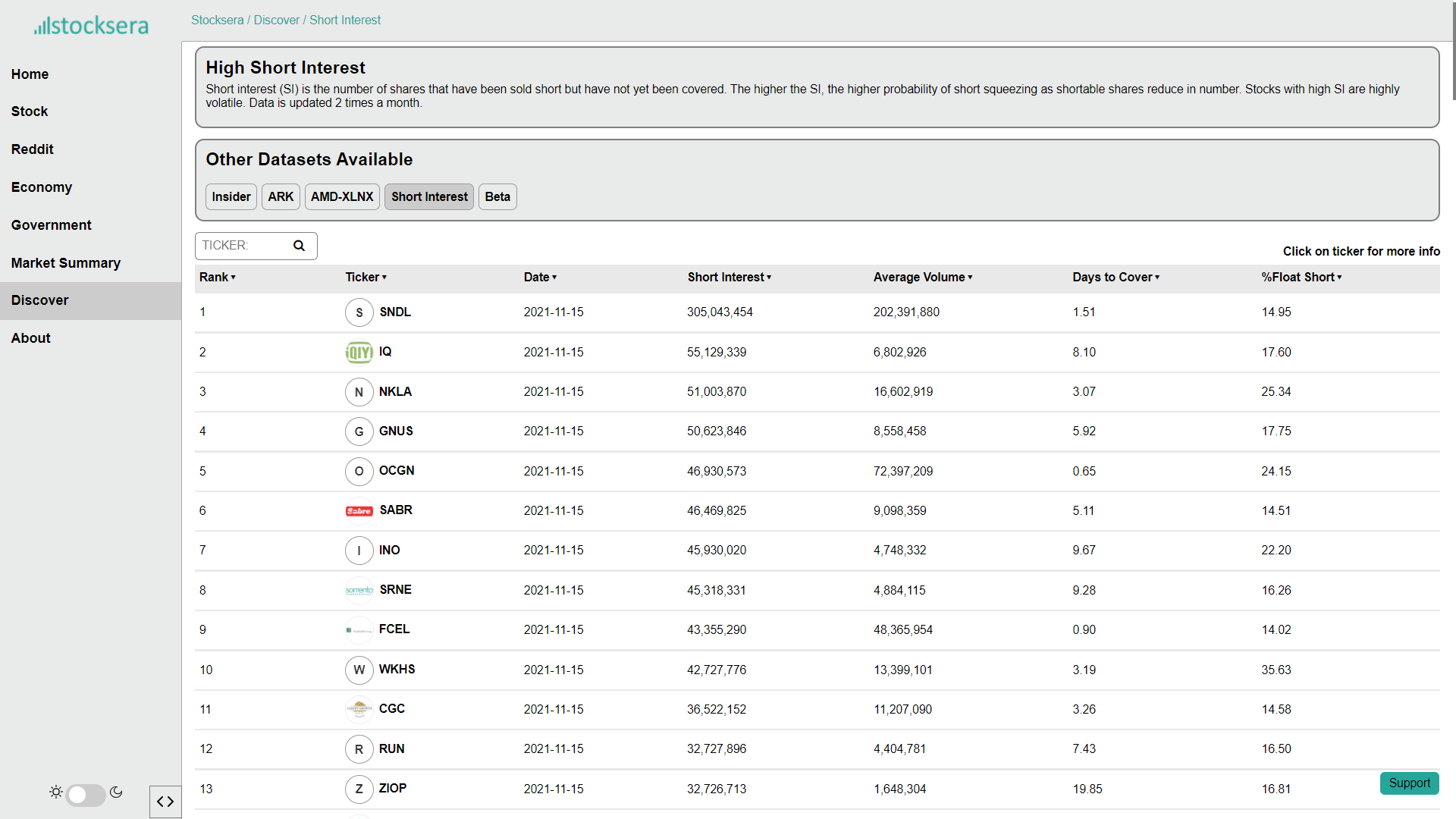Click the code brackets icon at bottom left
Image resolution: width=1456 pixels, height=819 pixels.
[x=165, y=802]
